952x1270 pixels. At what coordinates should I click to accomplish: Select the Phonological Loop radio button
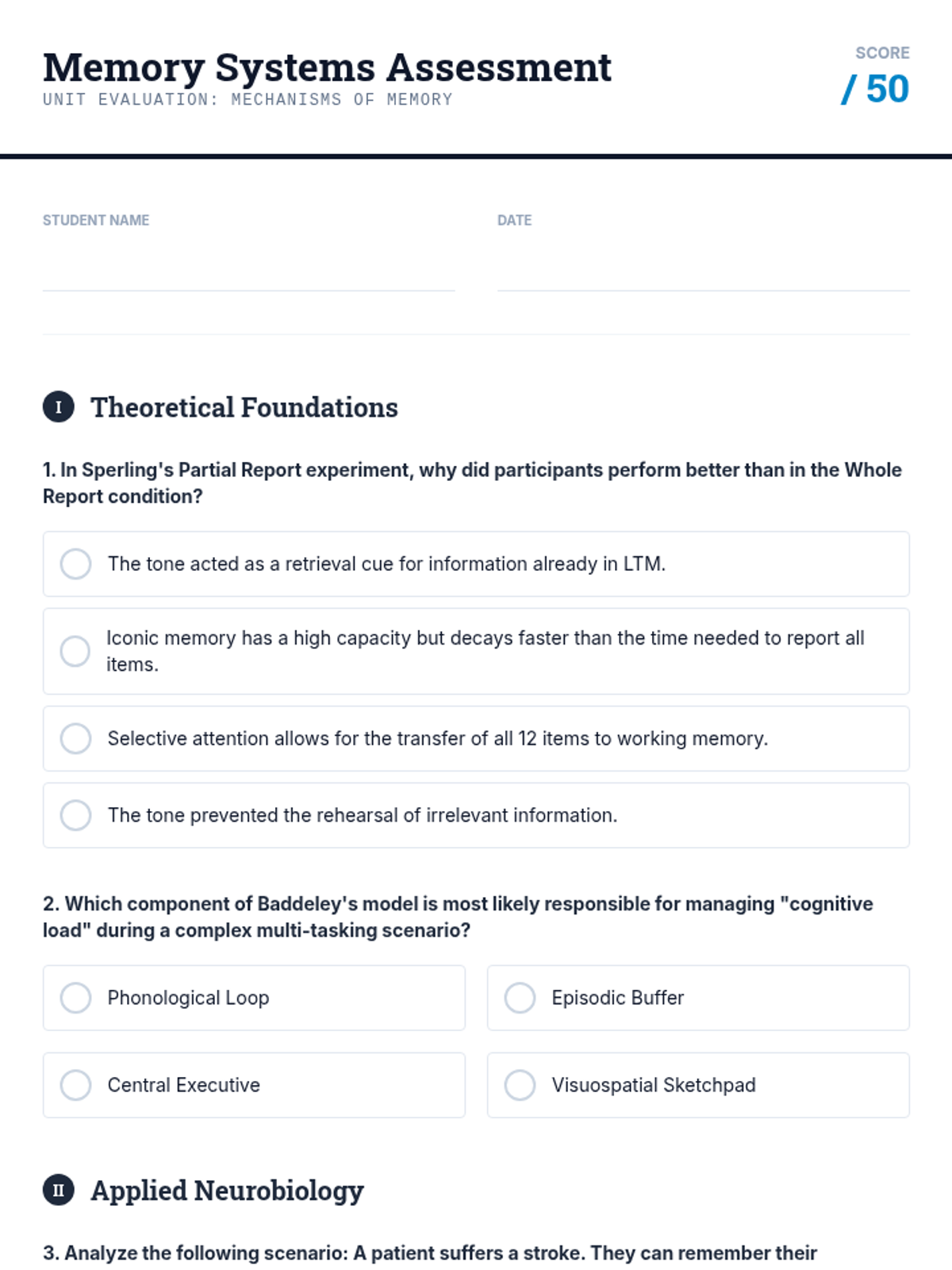pyautogui.click(x=76, y=998)
